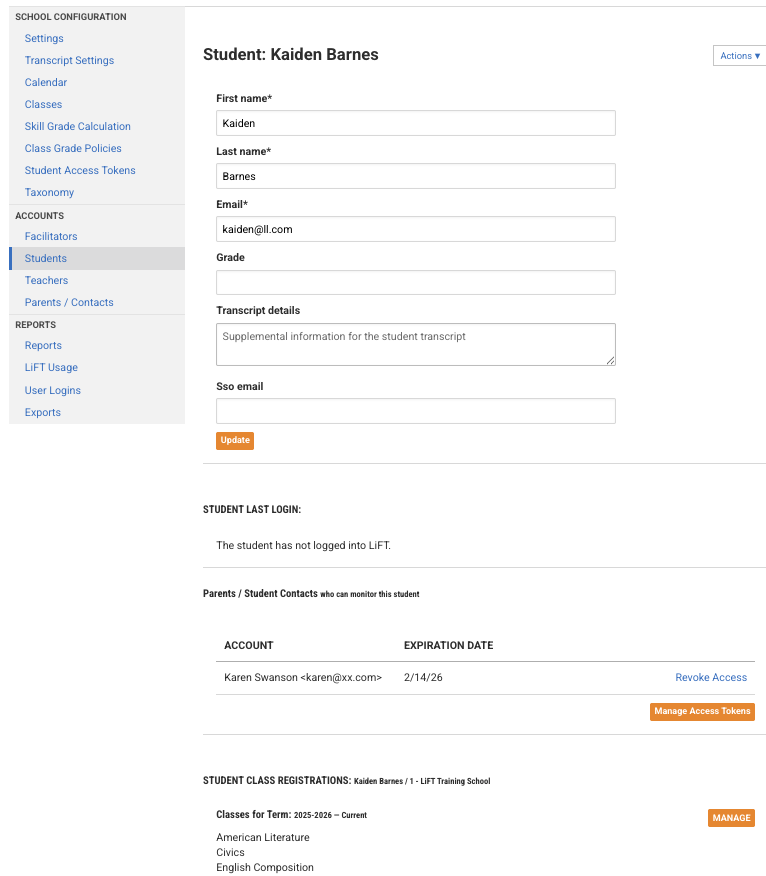This screenshot has height=876, width=766.
Task: Revoke access for Karen Swanson
Action: tap(711, 677)
